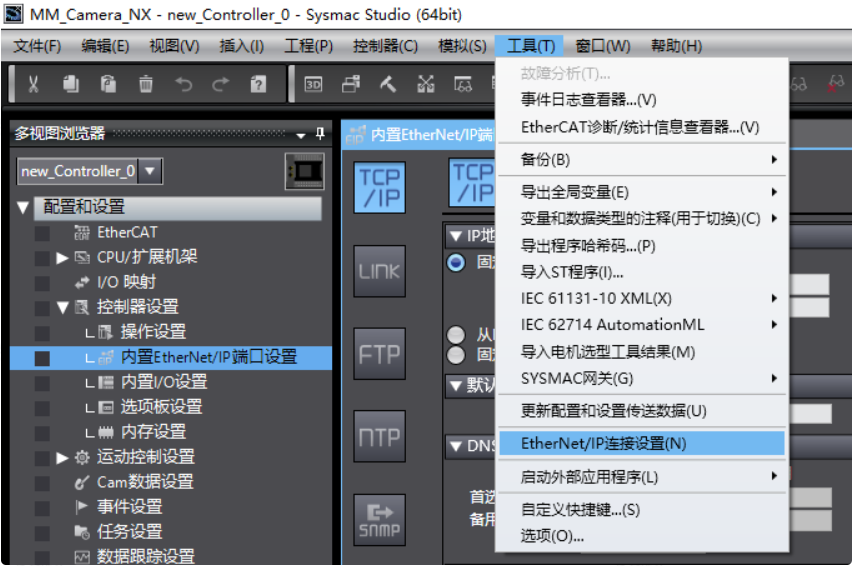This screenshot has width=852, height=566.
Task: Click the Build hammer toolbar icon
Action: (387, 84)
